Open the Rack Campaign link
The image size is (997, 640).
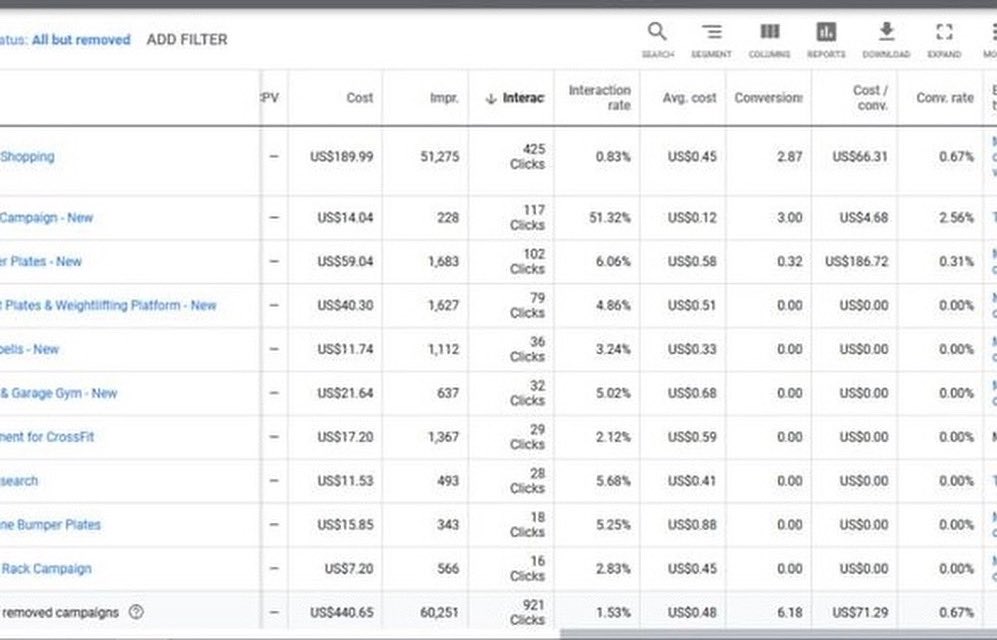46,568
